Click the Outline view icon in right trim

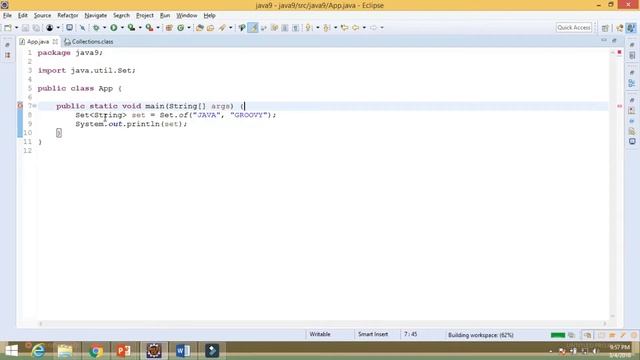[x=632, y=83]
